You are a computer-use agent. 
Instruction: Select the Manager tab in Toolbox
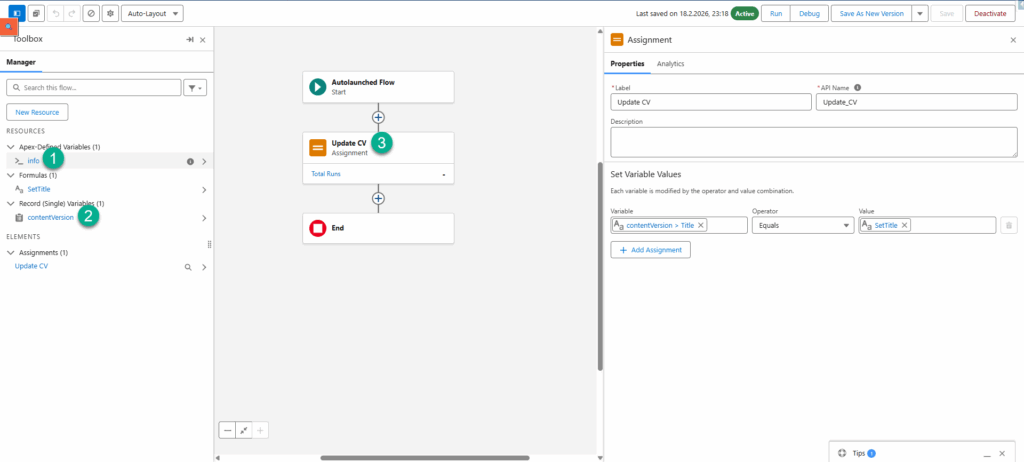(x=21, y=62)
